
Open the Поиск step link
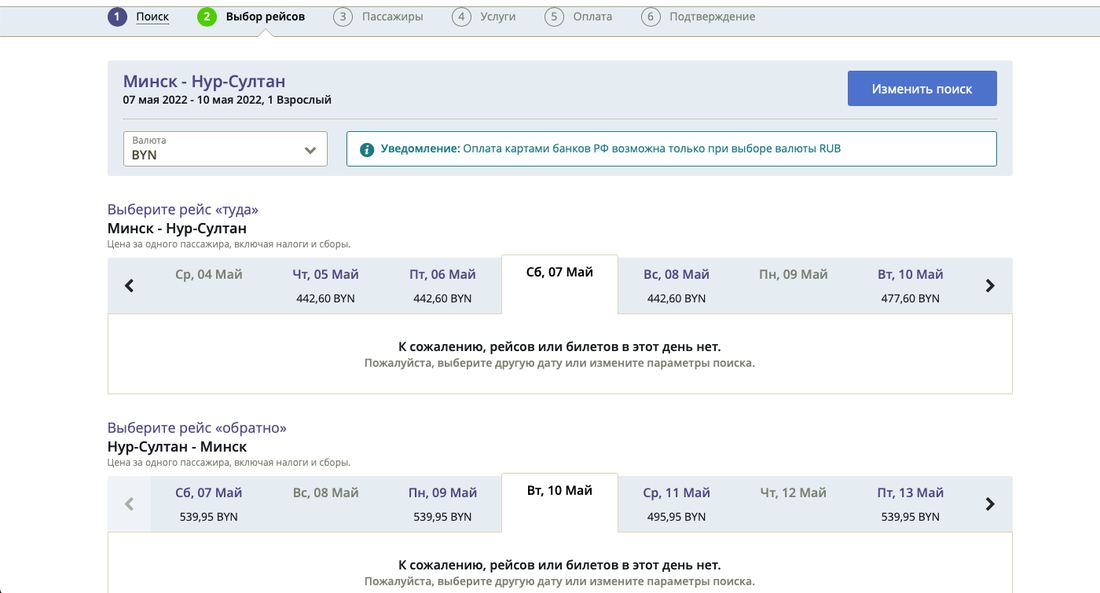(x=152, y=17)
